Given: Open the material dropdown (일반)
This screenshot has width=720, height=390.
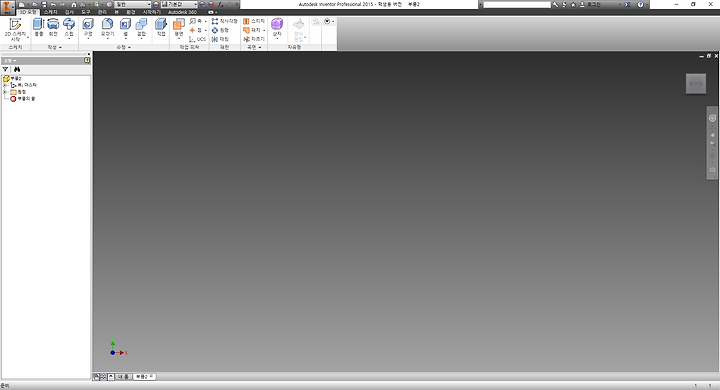Looking at the screenshot, I should pyautogui.click(x=133, y=5).
